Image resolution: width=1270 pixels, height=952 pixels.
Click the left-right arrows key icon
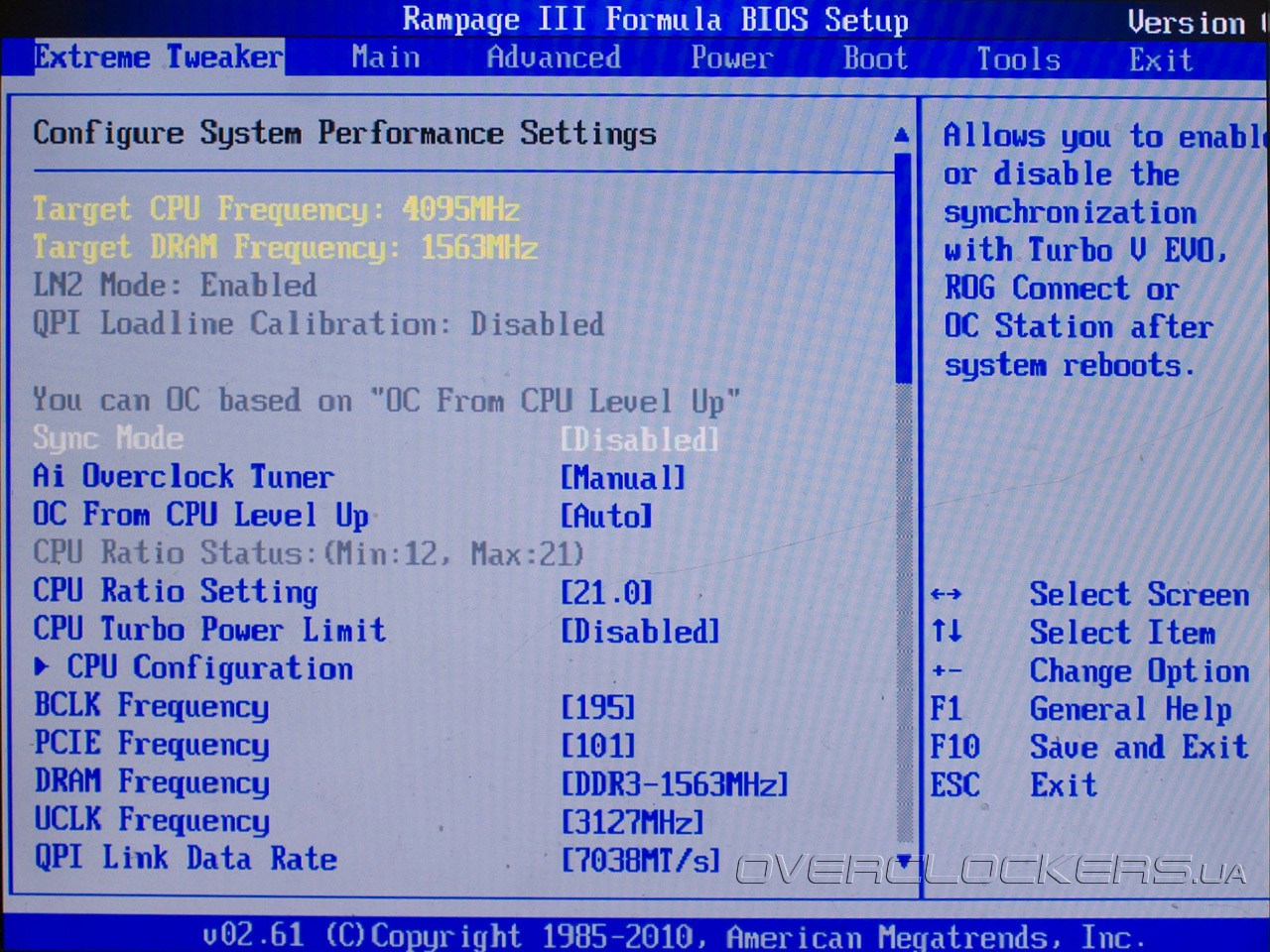[x=946, y=595]
